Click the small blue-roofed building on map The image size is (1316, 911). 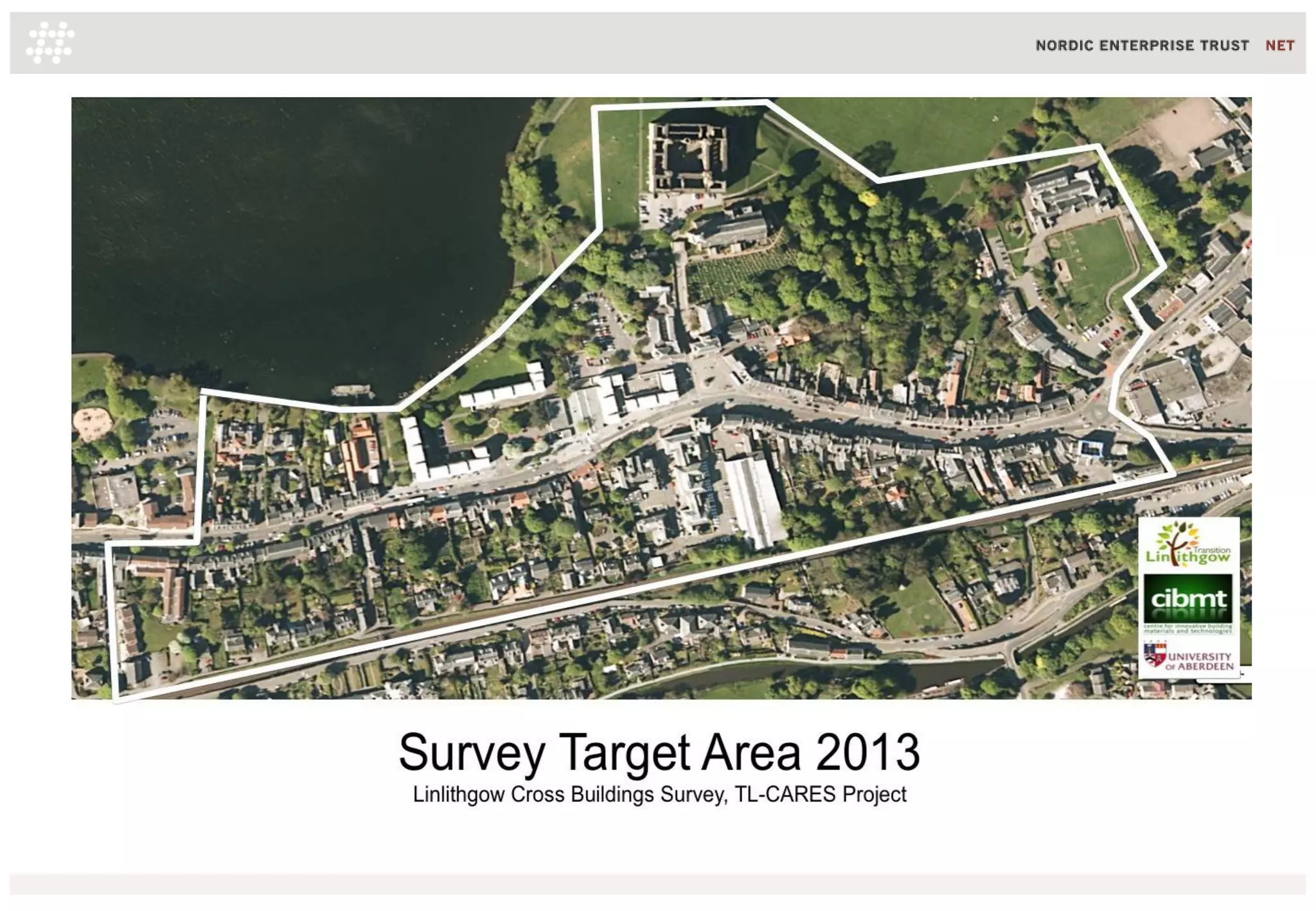[x=1090, y=448]
